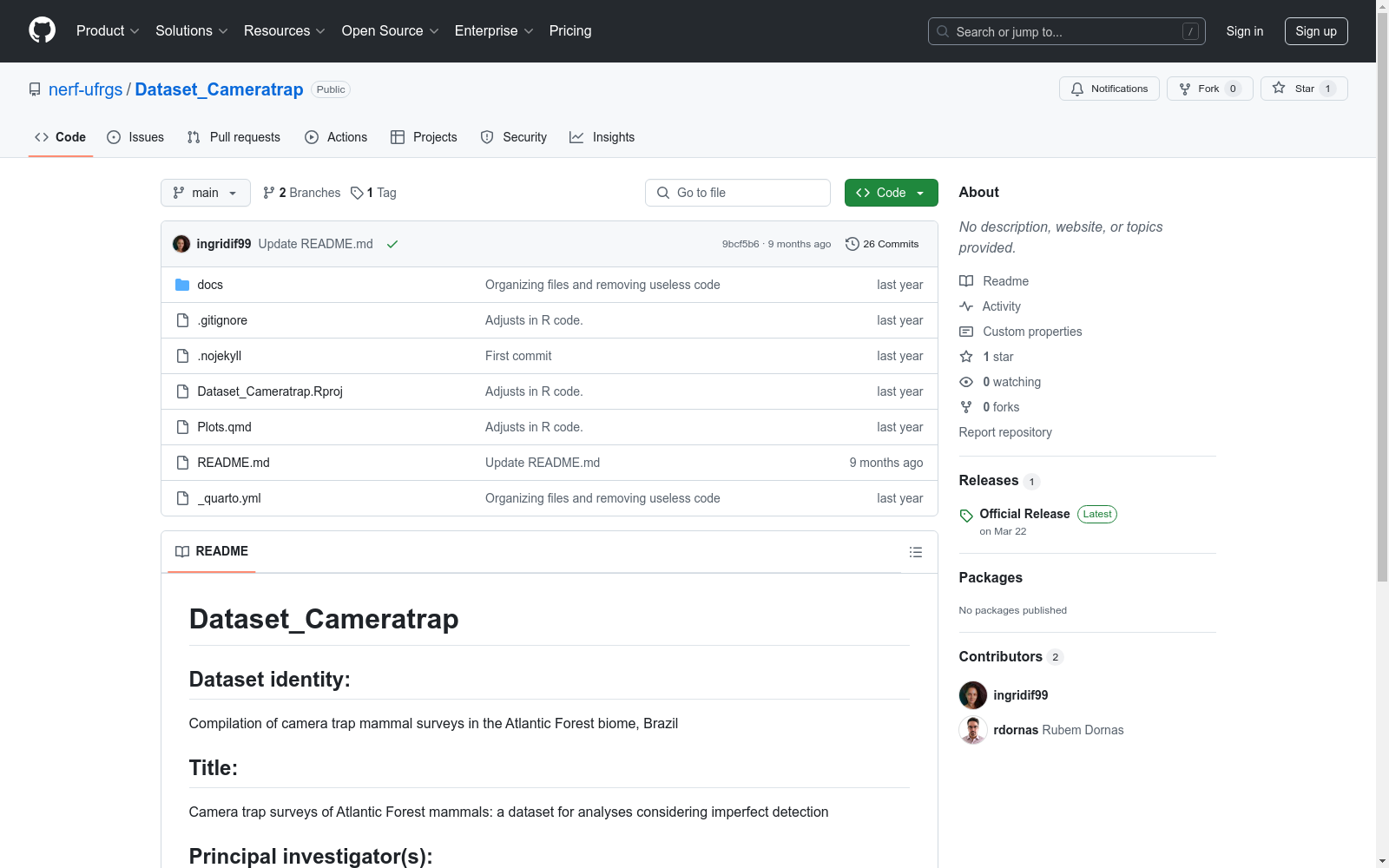Click the star icon beside 1 star in About
The height and width of the screenshot is (868, 1389).
click(966, 357)
